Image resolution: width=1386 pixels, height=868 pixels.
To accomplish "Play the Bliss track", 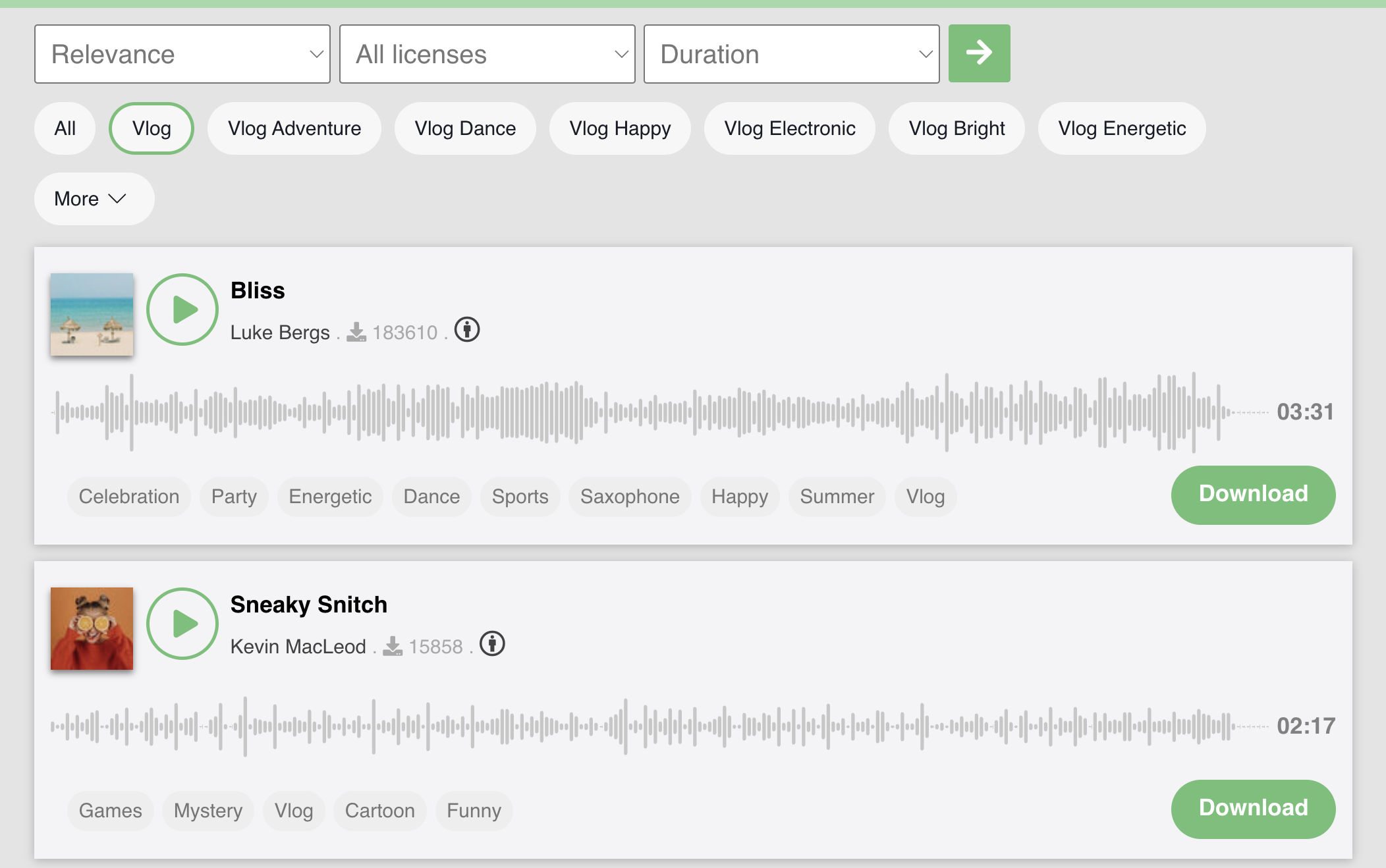I will 182,310.
